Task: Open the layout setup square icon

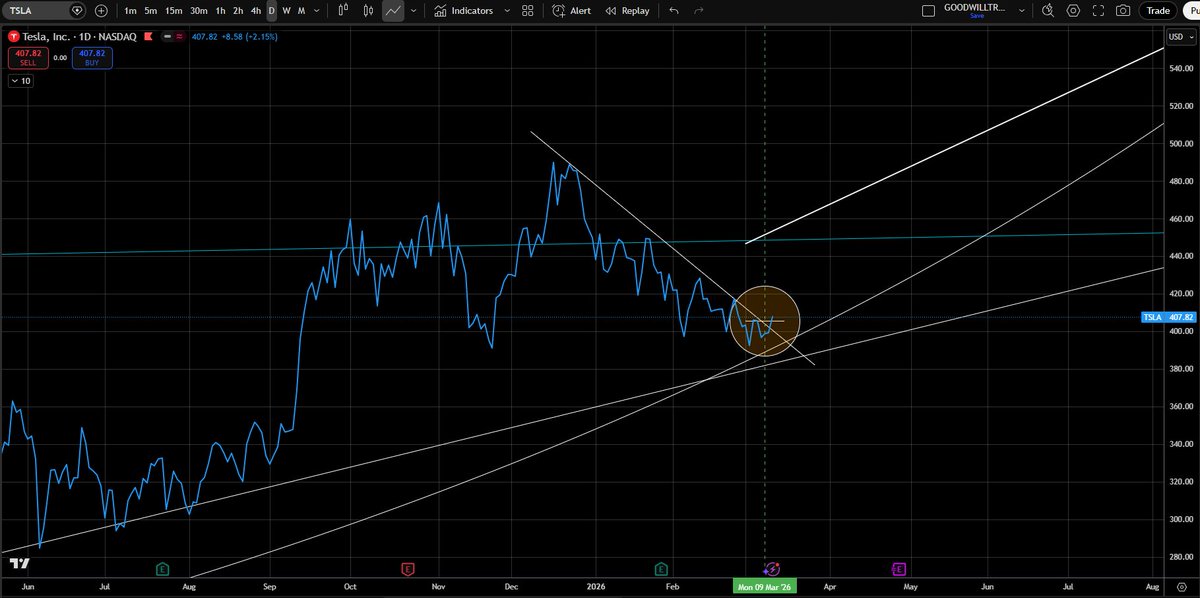Action: tap(927, 10)
